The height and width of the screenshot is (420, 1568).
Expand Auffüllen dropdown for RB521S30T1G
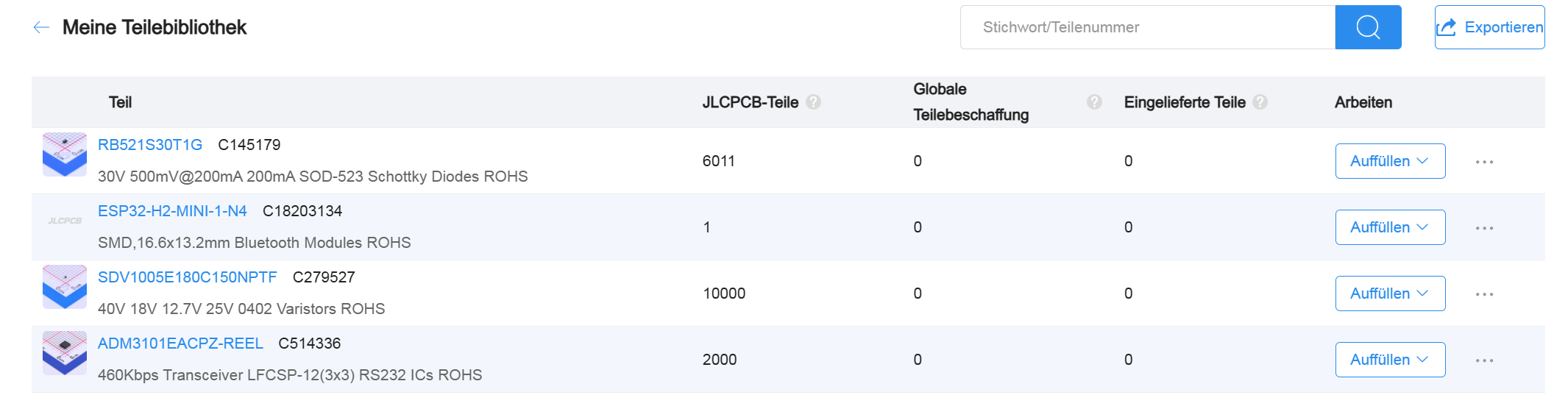coord(1390,161)
